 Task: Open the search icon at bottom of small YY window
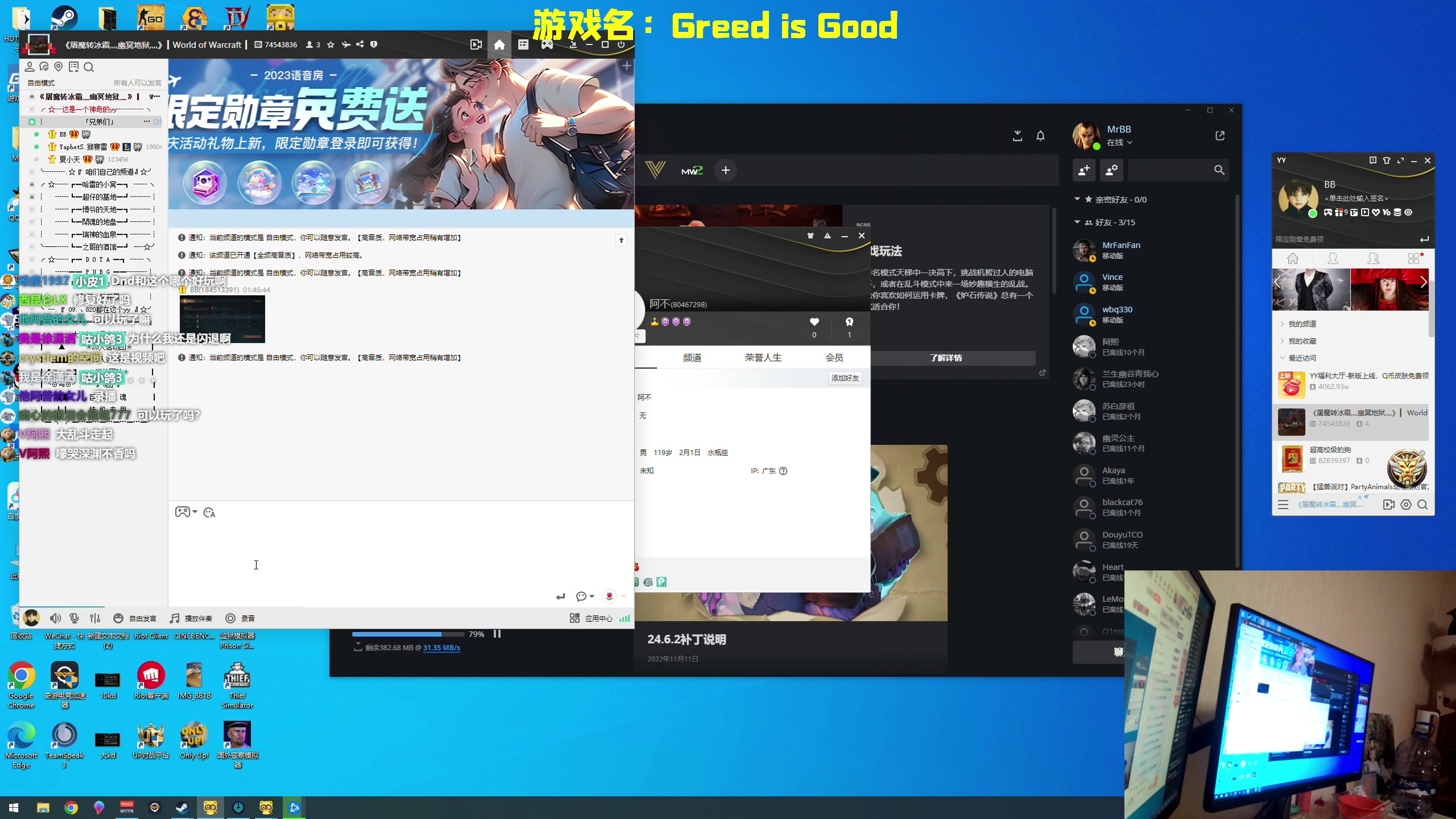tap(1422, 504)
